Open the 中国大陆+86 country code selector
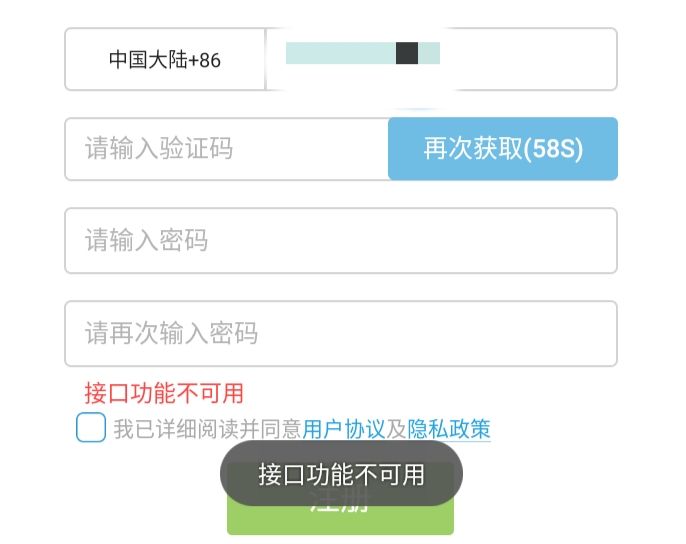Screen dimensions: 686x544 tap(165, 60)
